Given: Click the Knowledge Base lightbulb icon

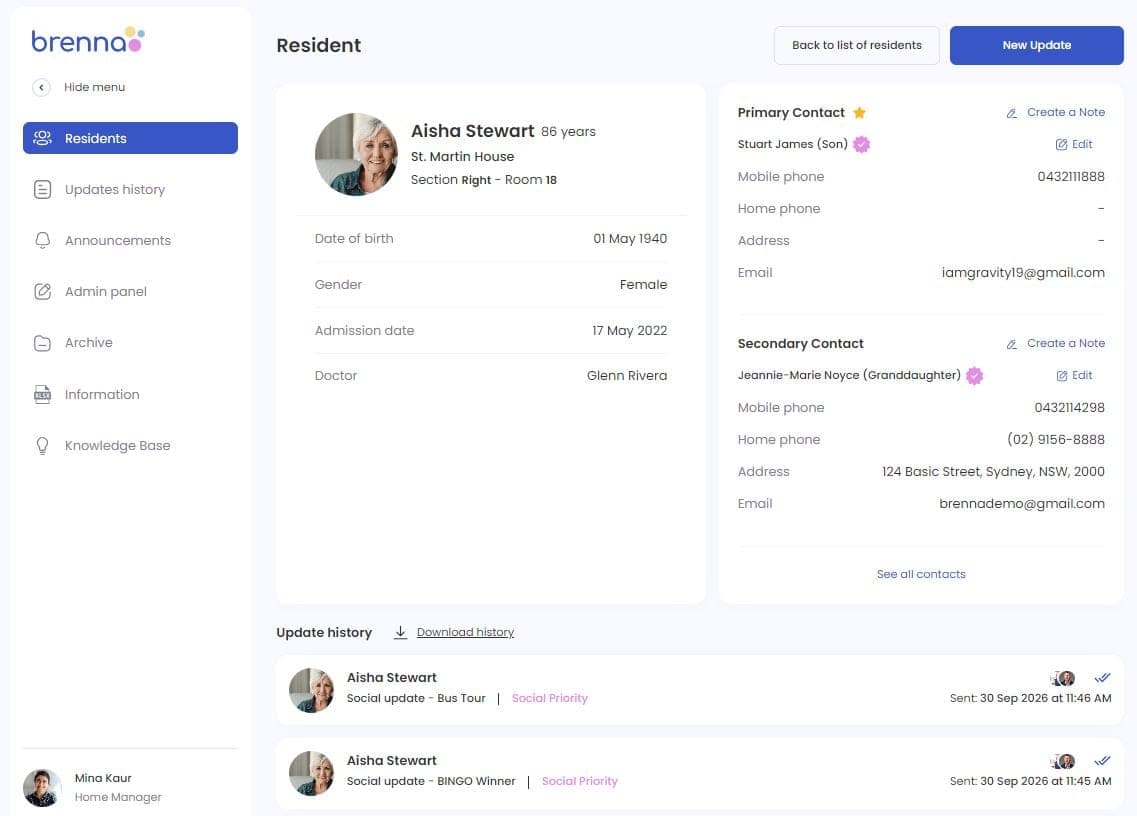Looking at the screenshot, I should (43, 445).
